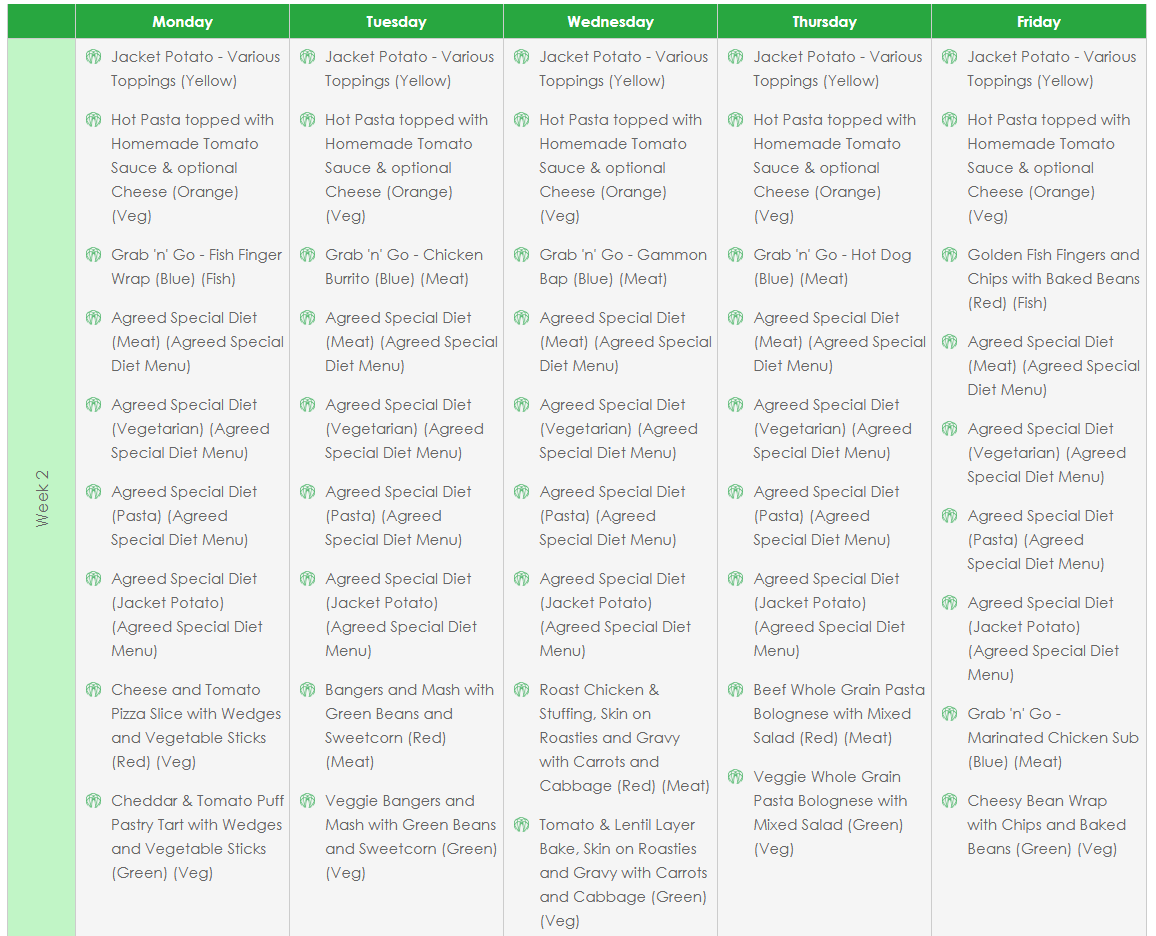This screenshot has height=936, width=1156.
Task: Click the icon beside Beef Whole Grain Pasta Bolognese
Action: (735, 690)
